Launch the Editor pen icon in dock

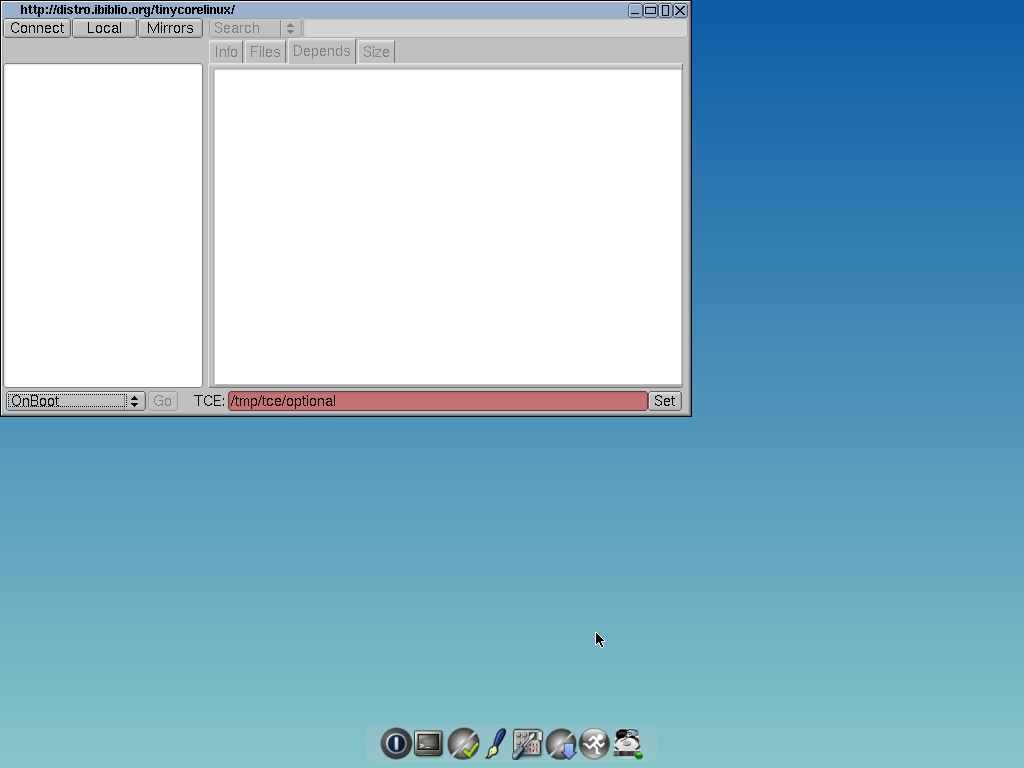pos(495,743)
